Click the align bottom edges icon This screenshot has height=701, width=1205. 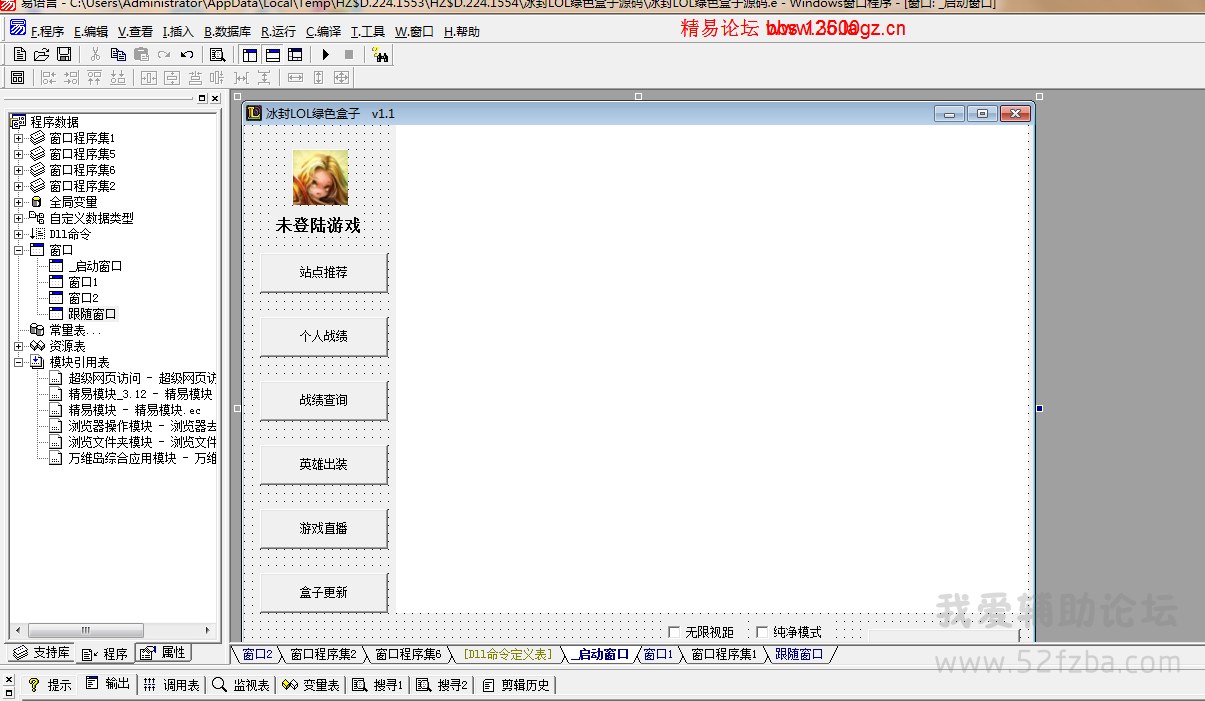click(117, 77)
